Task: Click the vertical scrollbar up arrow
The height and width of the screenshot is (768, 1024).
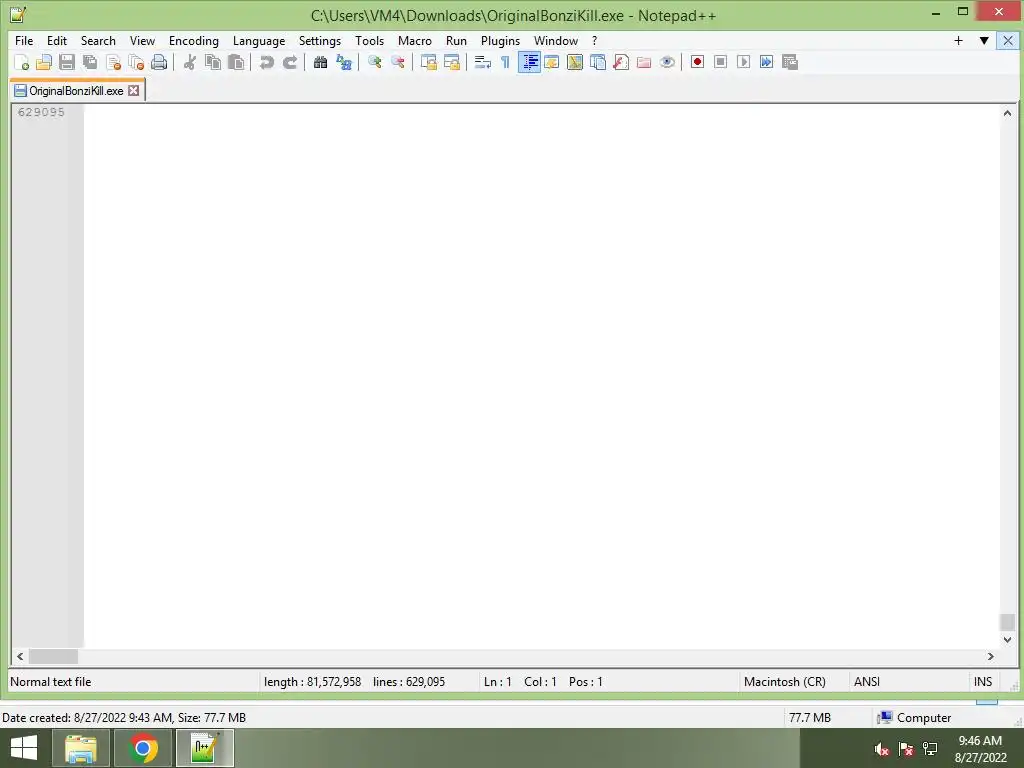Action: pos(1007,113)
